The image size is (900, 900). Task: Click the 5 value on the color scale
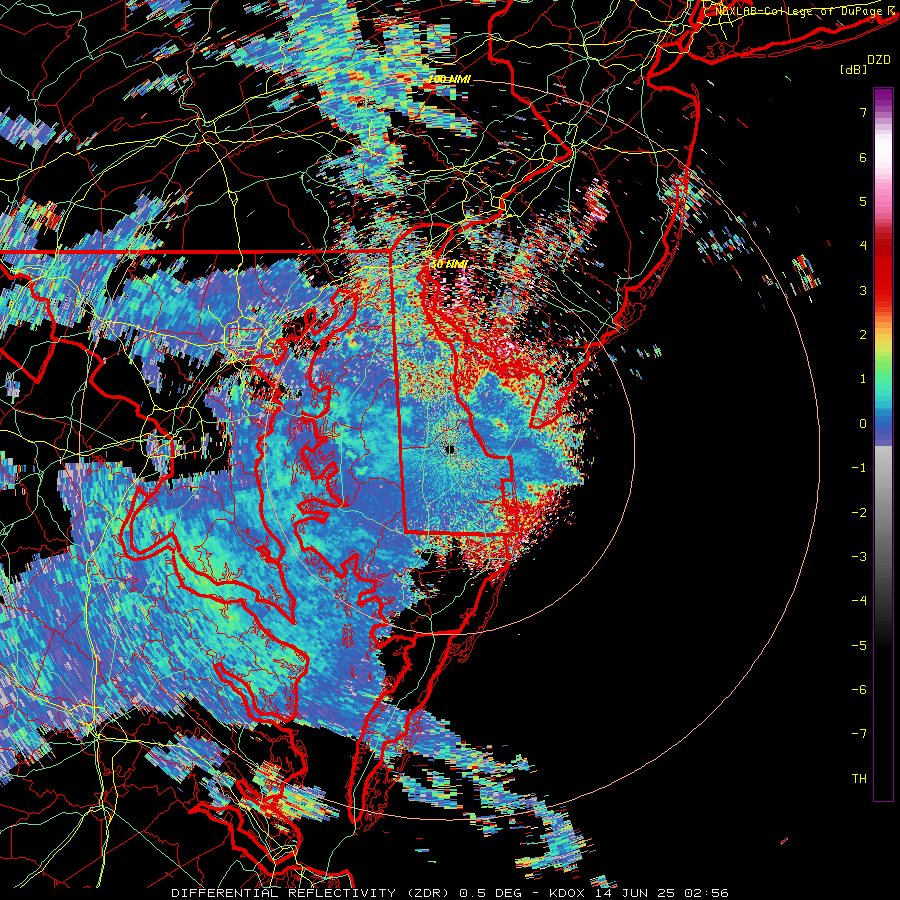tap(863, 201)
